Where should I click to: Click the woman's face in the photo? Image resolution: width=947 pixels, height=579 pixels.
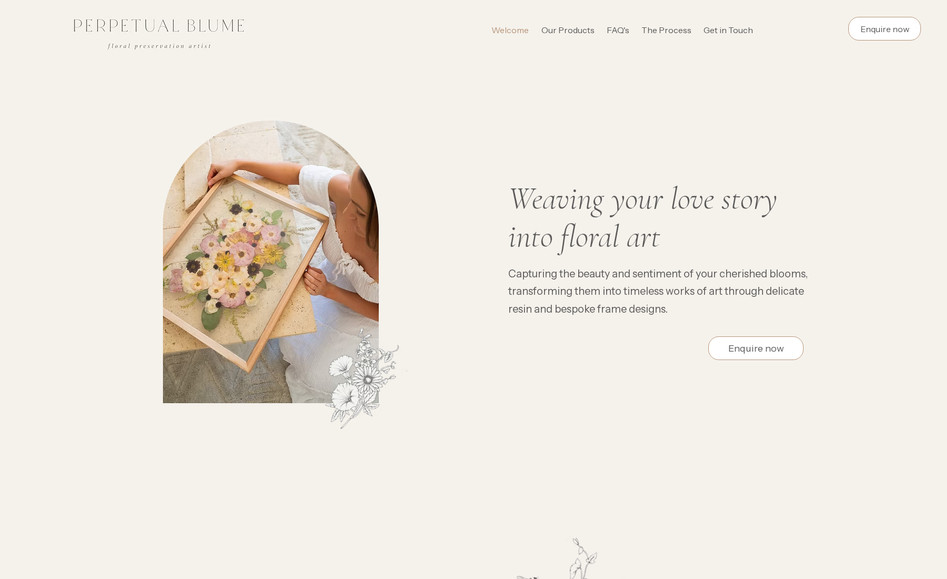tap(361, 210)
